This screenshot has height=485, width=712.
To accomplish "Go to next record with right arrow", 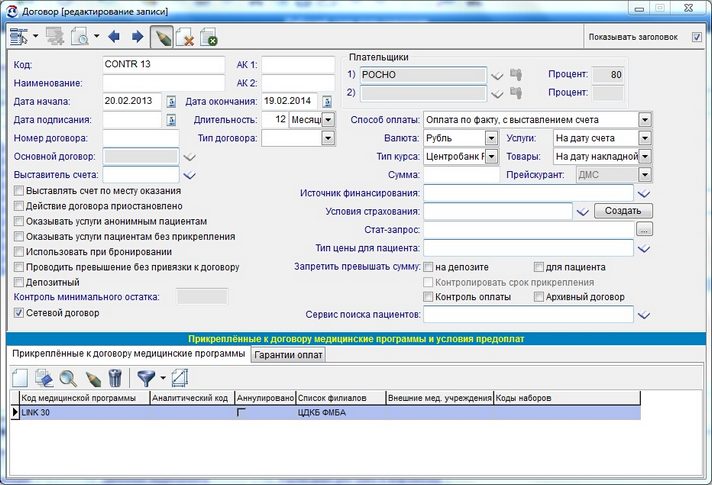I will pos(137,36).
